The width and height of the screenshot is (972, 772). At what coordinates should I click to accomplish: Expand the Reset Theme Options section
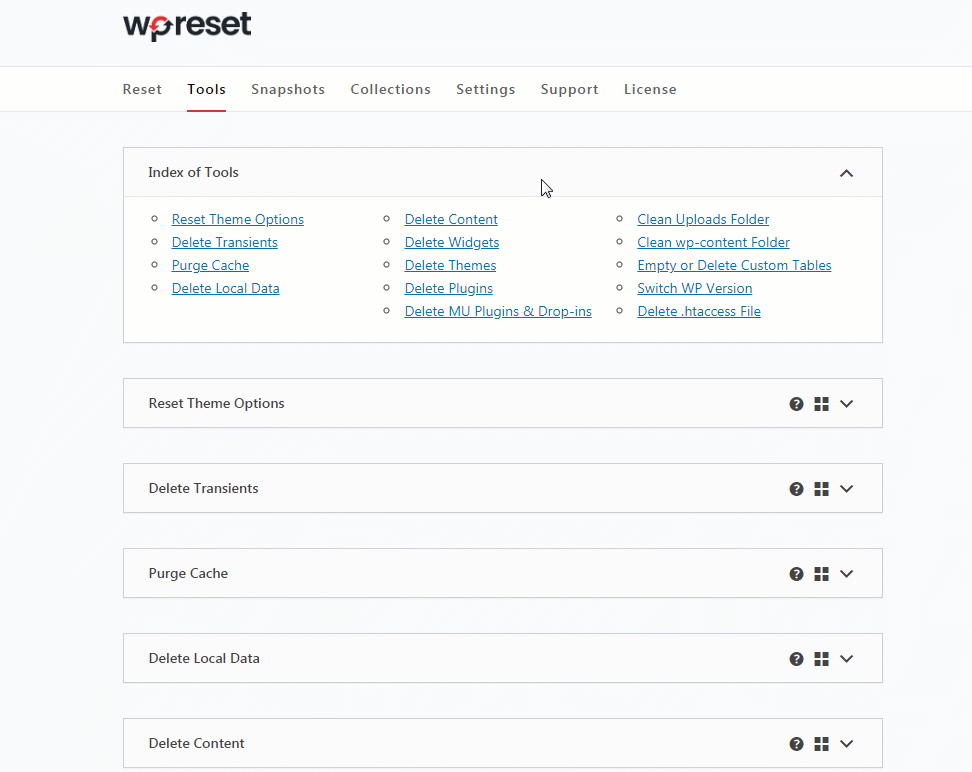coord(846,404)
